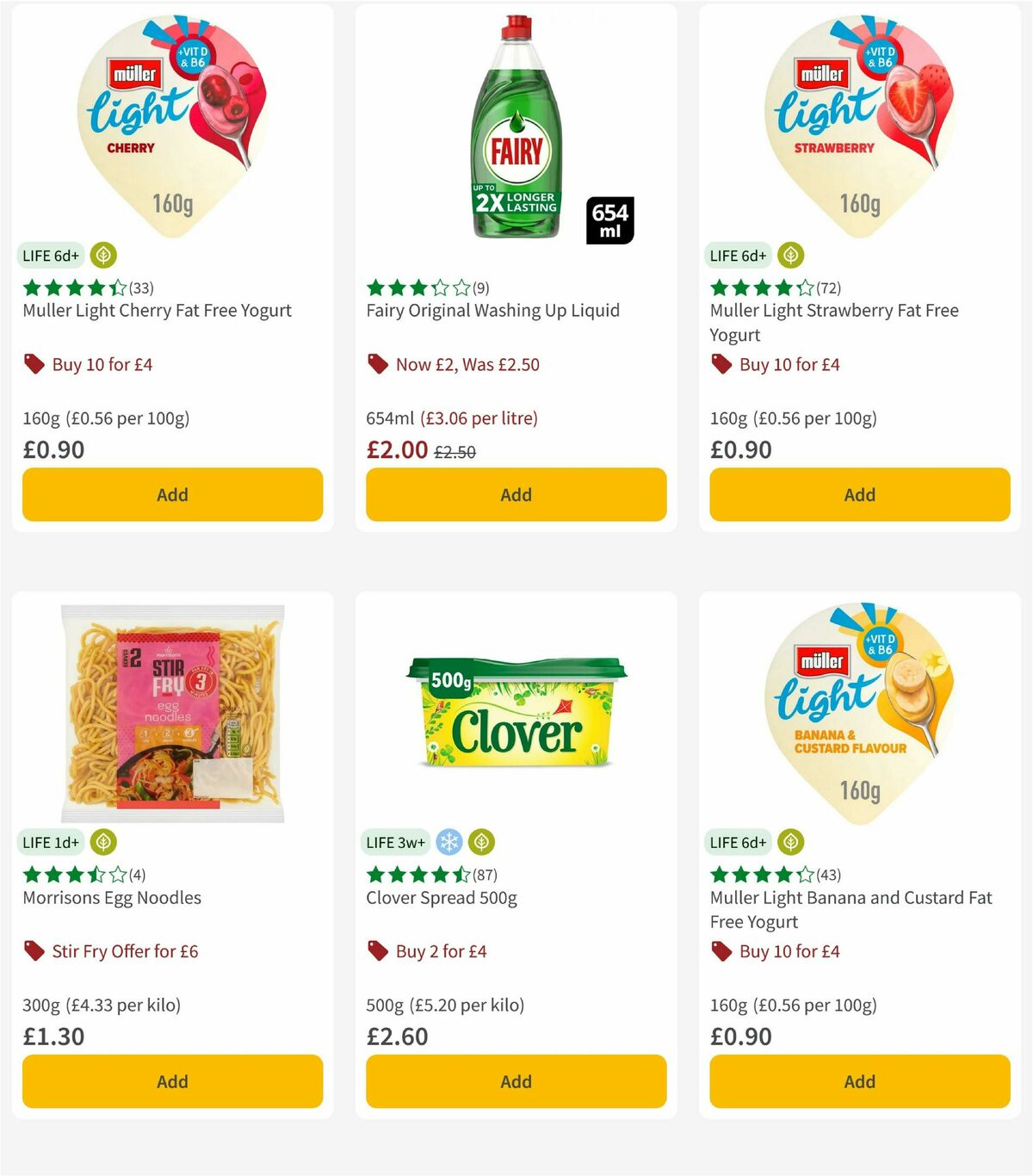Click the red tag icon on Strawberry yogurt's offer
The image size is (1033, 1176).
point(721,364)
